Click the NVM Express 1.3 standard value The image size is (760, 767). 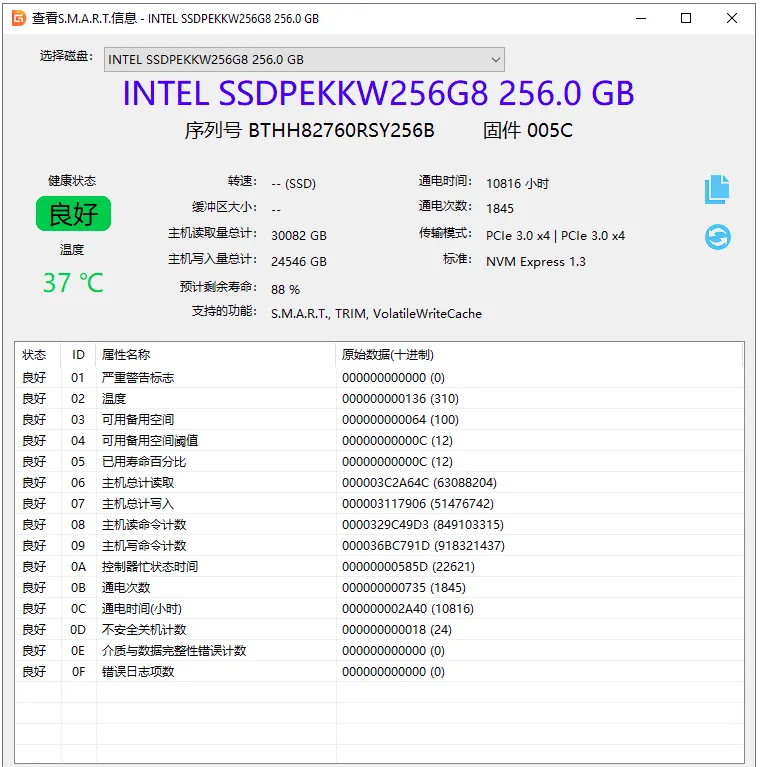pos(536,262)
